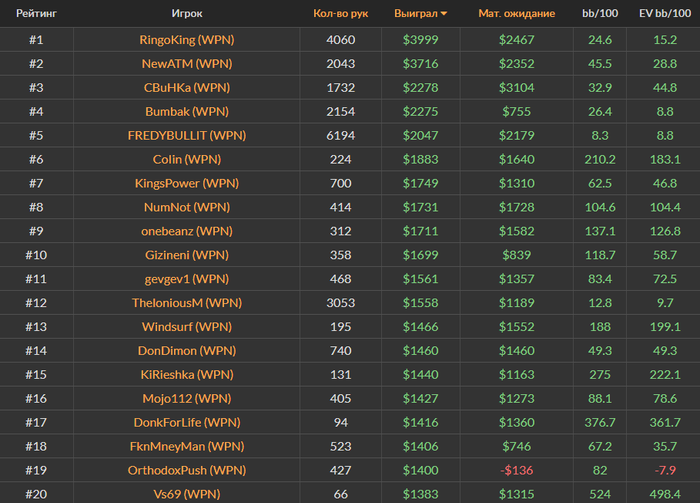700x503 pixels.
Task: Click the Игрок column header
Action: pyautogui.click(x=187, y=13)
